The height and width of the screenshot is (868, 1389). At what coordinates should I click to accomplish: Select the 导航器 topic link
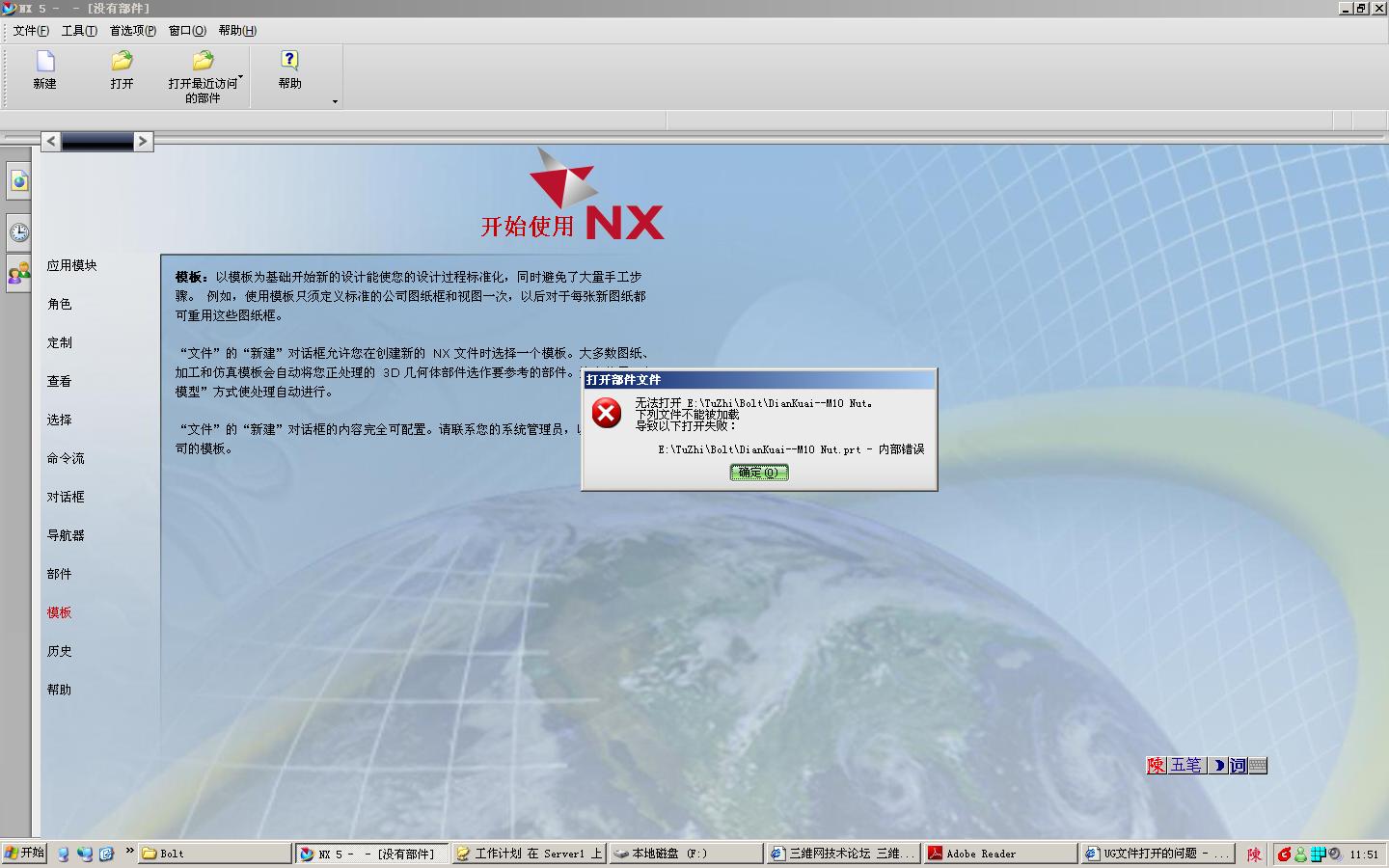(66, 535)
